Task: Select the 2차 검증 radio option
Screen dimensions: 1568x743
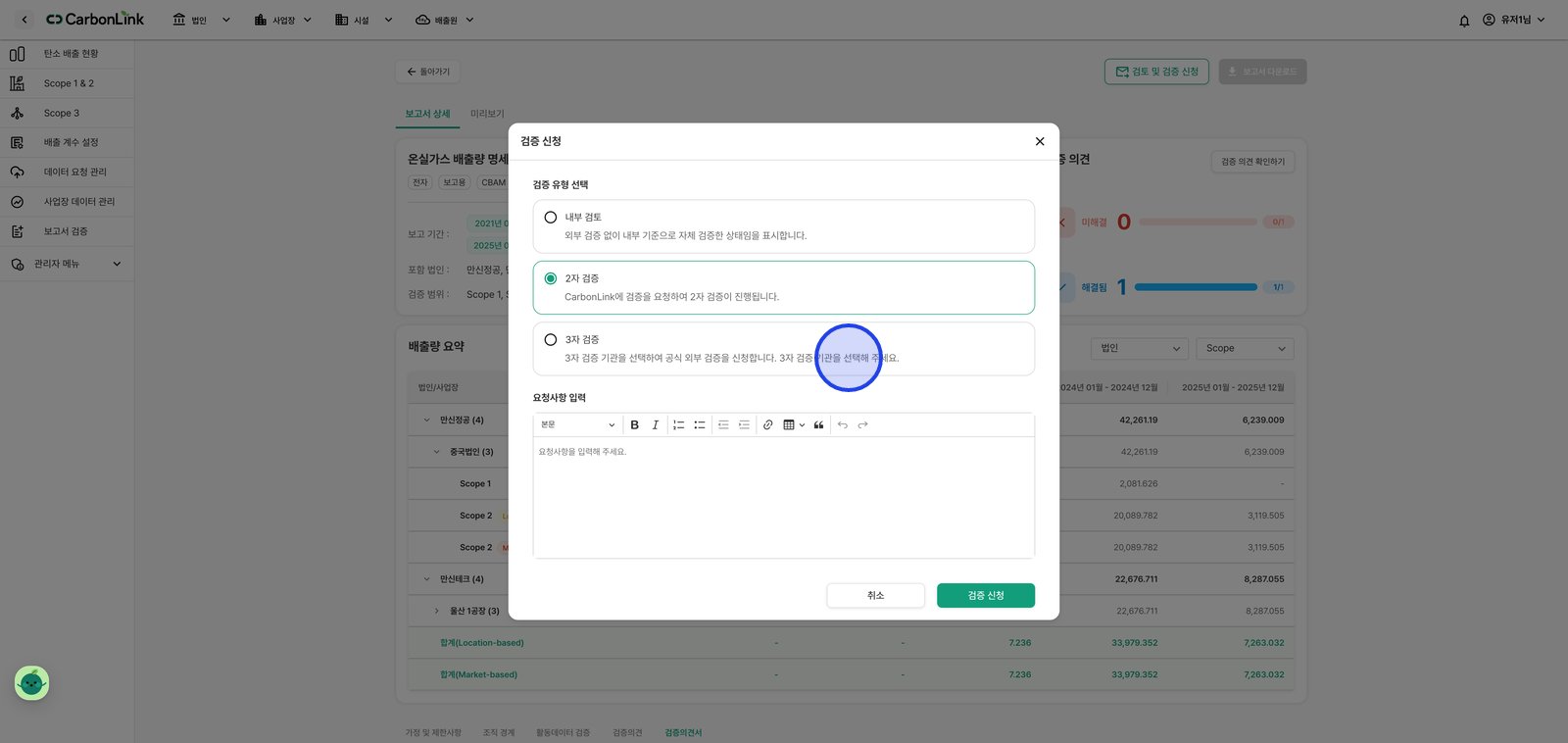Action: (x=551, y=278)
